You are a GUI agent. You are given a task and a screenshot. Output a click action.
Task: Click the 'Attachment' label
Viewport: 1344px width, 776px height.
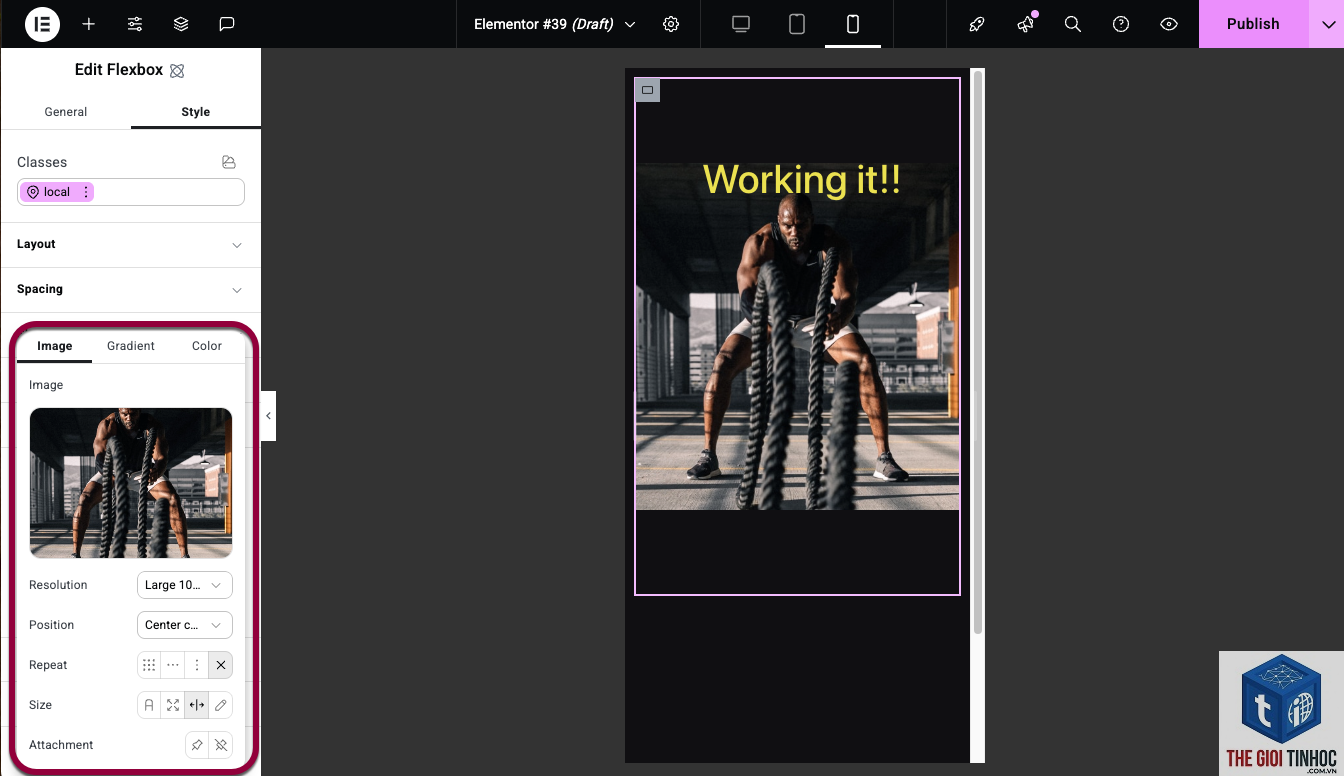tap(61, 745)
